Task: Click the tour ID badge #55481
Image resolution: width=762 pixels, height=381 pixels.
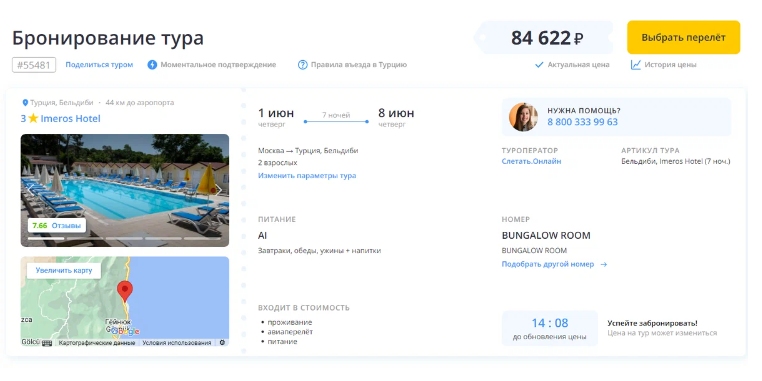Action: [x=34, y=65]
